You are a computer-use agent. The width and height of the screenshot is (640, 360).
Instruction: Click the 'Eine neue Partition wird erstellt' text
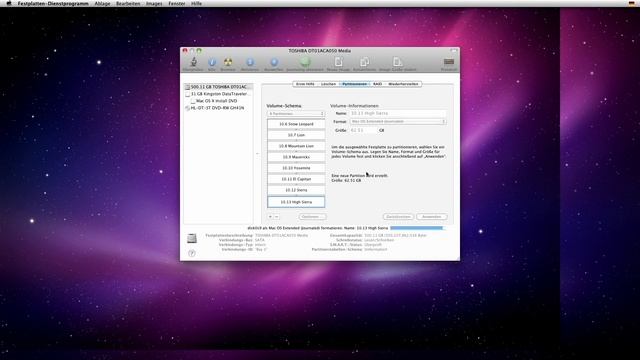pyautogui.click(x=360, y=176)
